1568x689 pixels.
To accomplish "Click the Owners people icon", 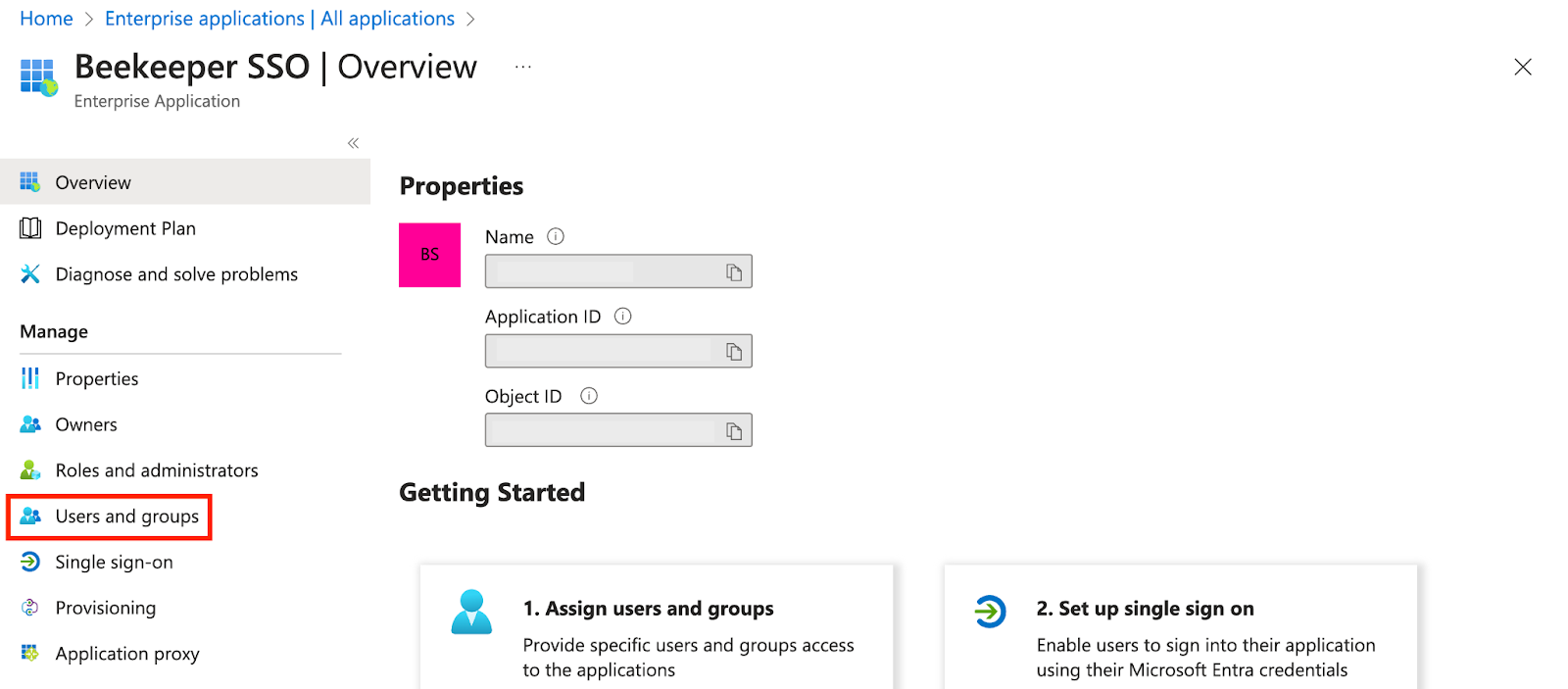I will [30, 424].
